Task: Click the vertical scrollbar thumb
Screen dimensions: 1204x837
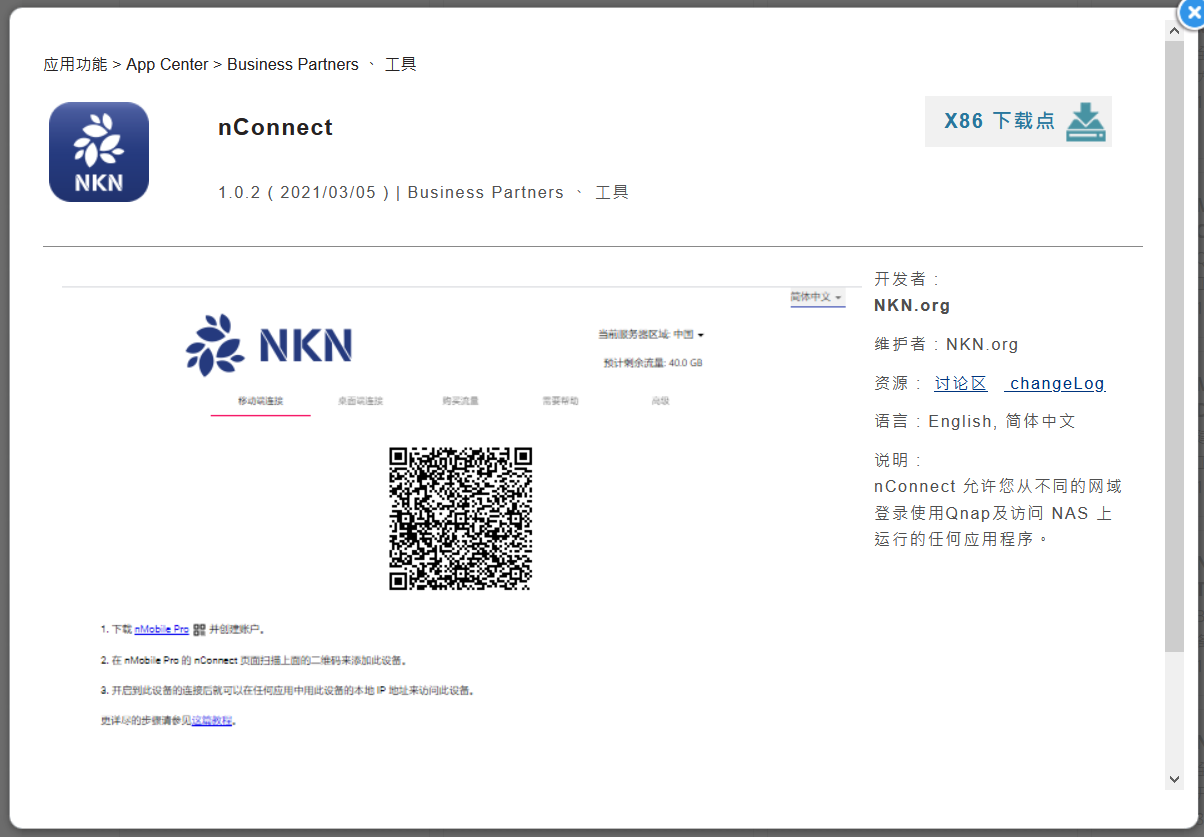Action: pyautogui.click(x=1174, y=347)
